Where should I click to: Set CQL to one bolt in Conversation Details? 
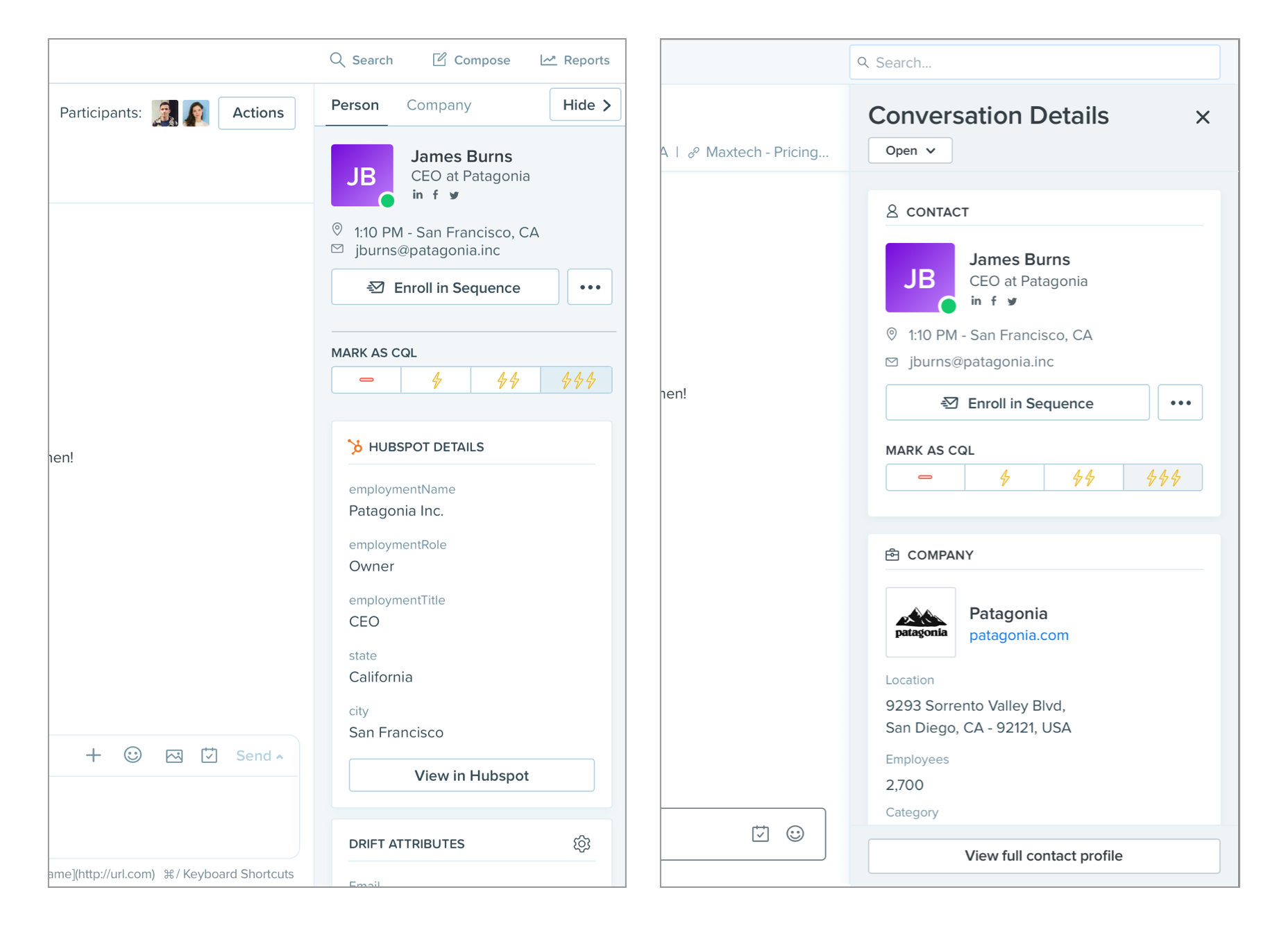click(x=1005, y=478)
